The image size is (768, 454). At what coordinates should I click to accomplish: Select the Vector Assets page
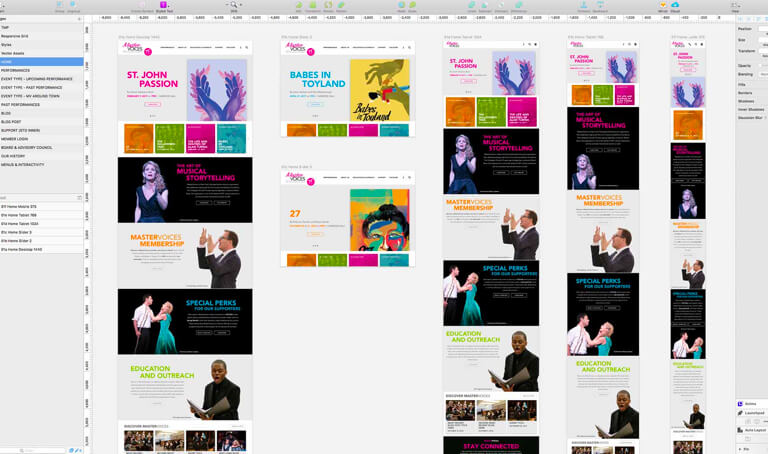point(42,53)
